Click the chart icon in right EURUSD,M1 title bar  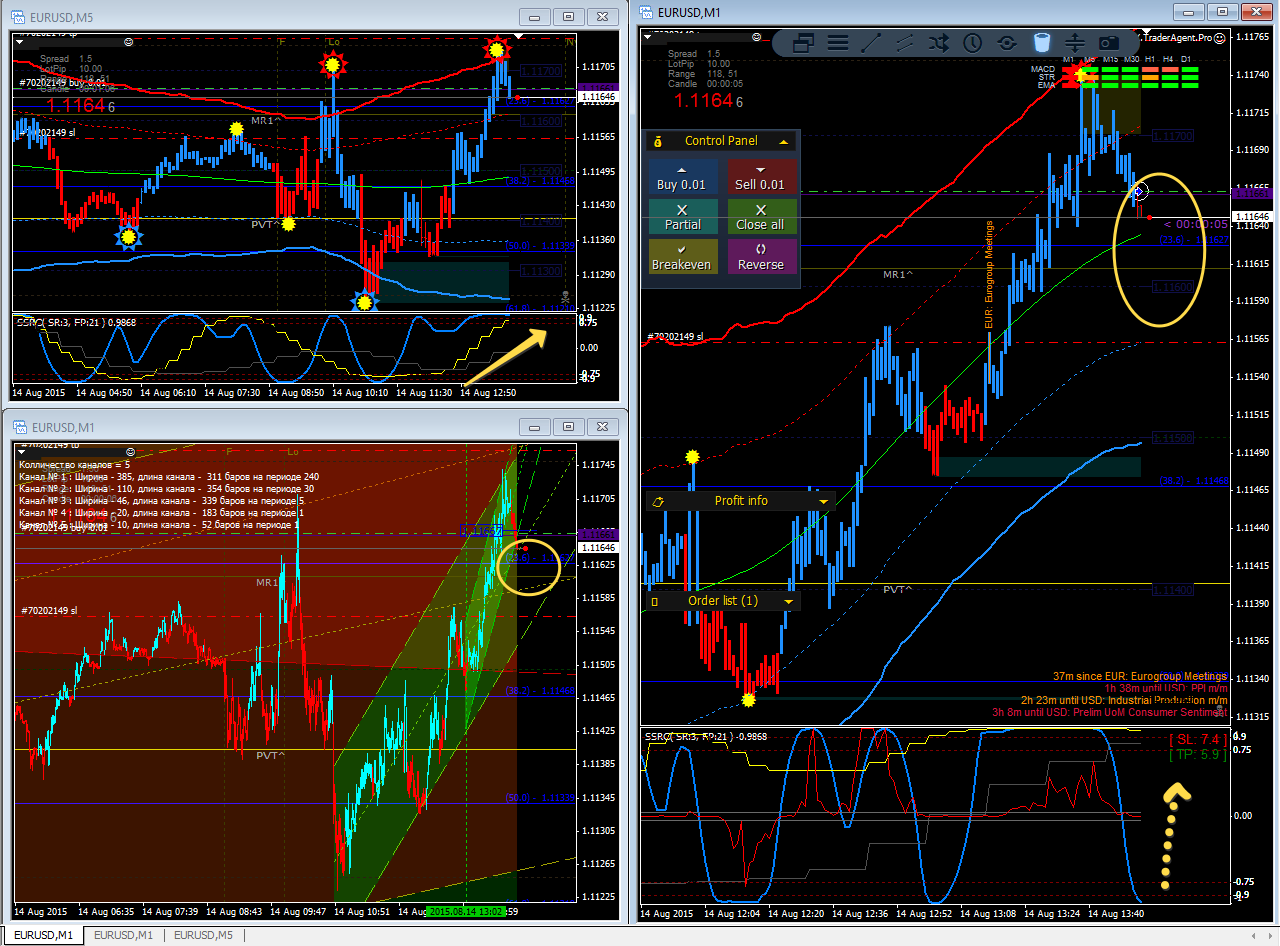point(647,11)
